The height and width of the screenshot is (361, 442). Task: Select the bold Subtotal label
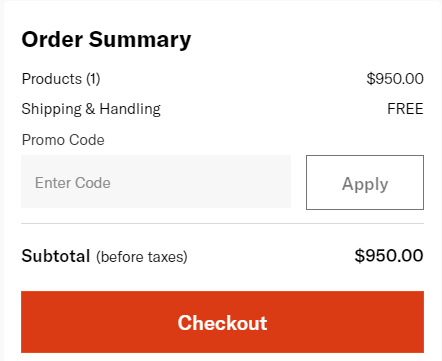tap(56, 256)
